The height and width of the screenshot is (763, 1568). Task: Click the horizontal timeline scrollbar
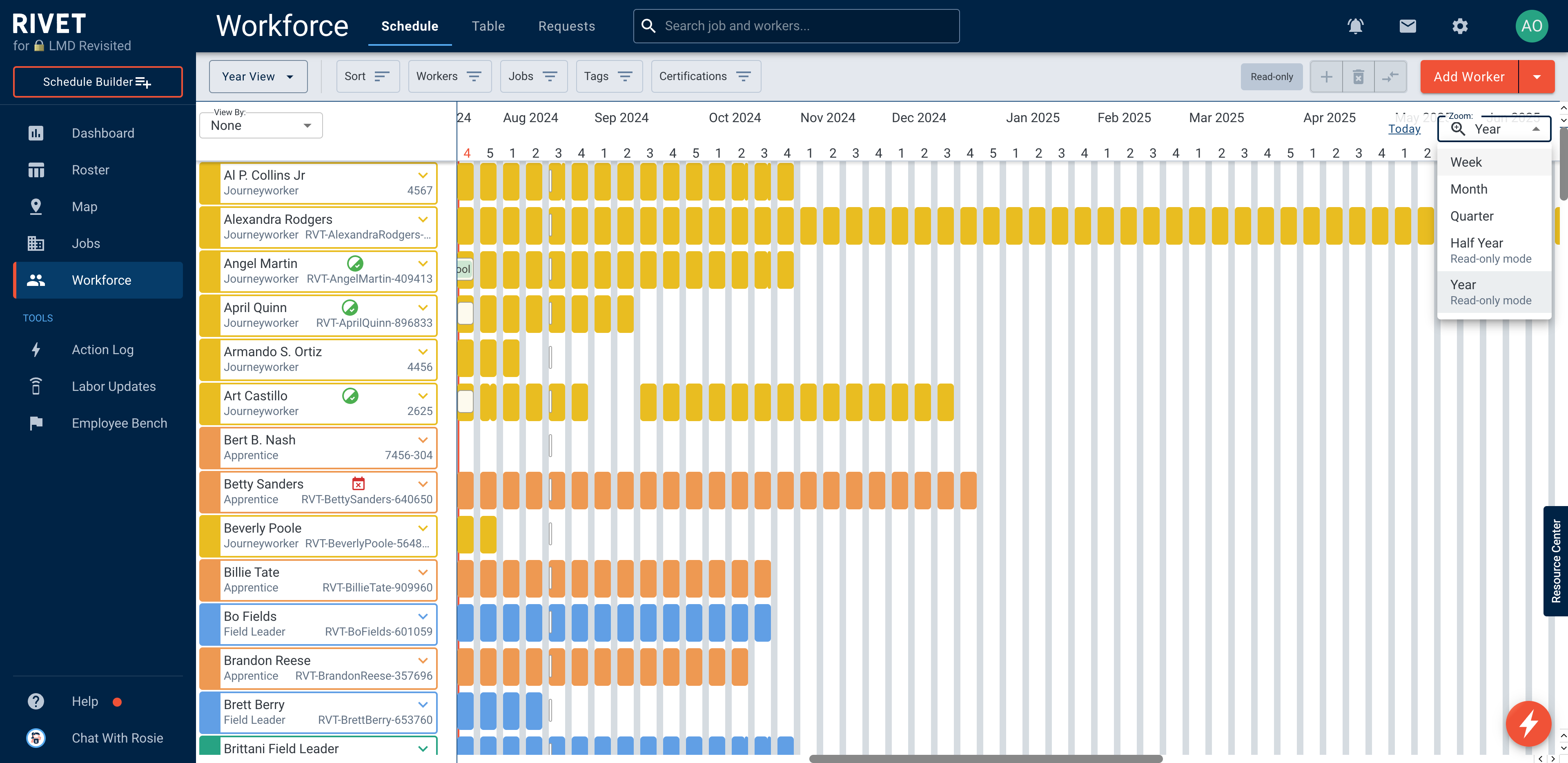[x=985, y=759]
